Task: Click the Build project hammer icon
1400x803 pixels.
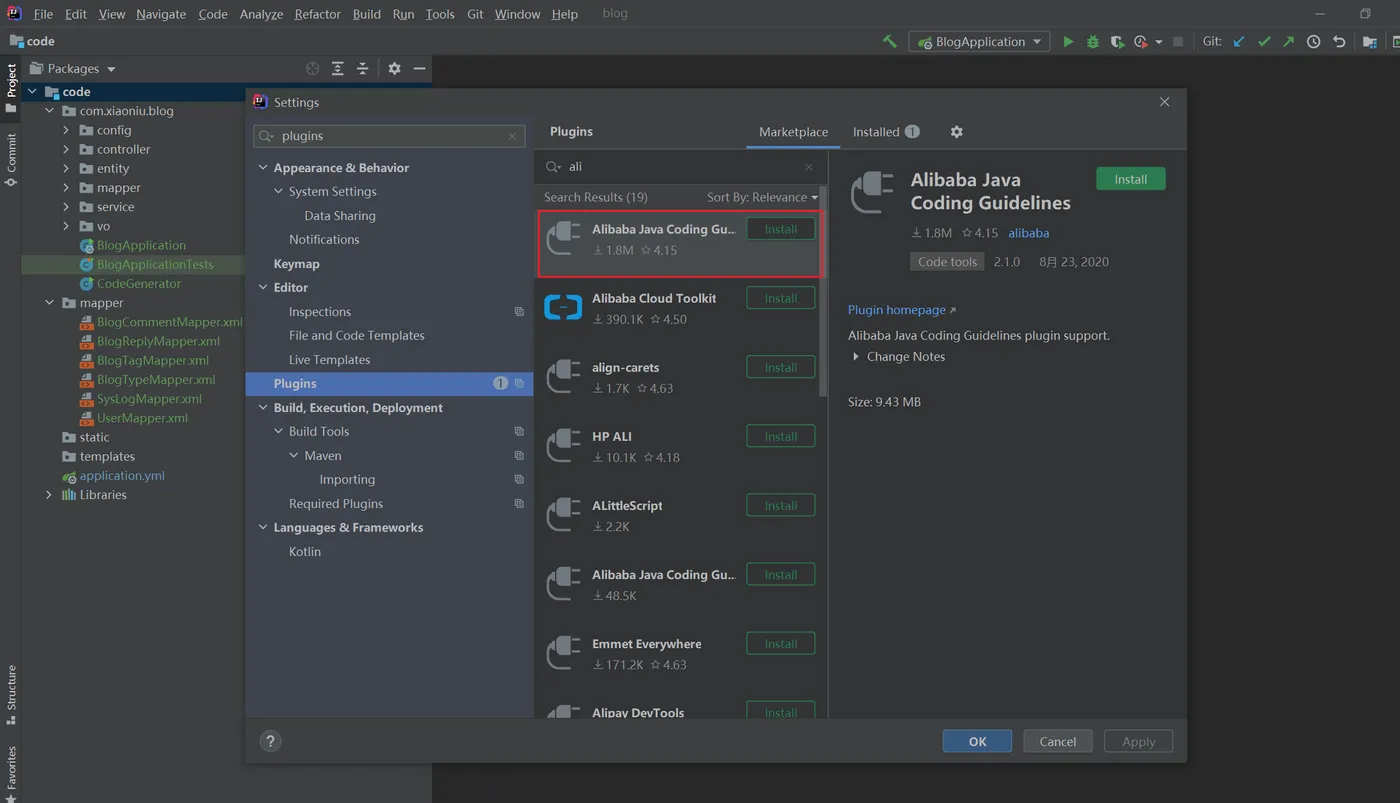Action: (889, 42)
